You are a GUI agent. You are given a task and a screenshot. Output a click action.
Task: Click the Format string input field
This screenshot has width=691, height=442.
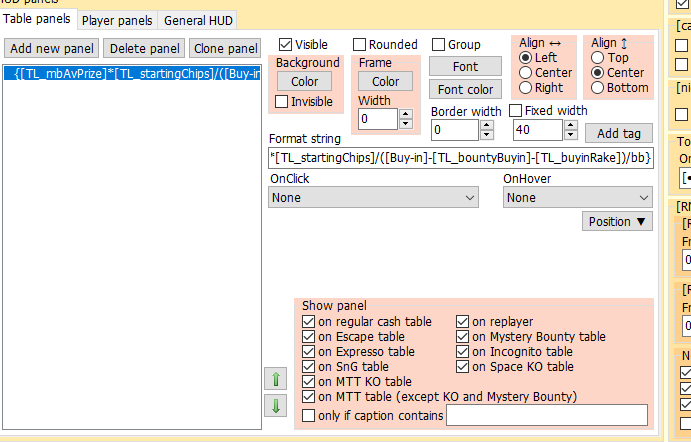coord(461,158)
